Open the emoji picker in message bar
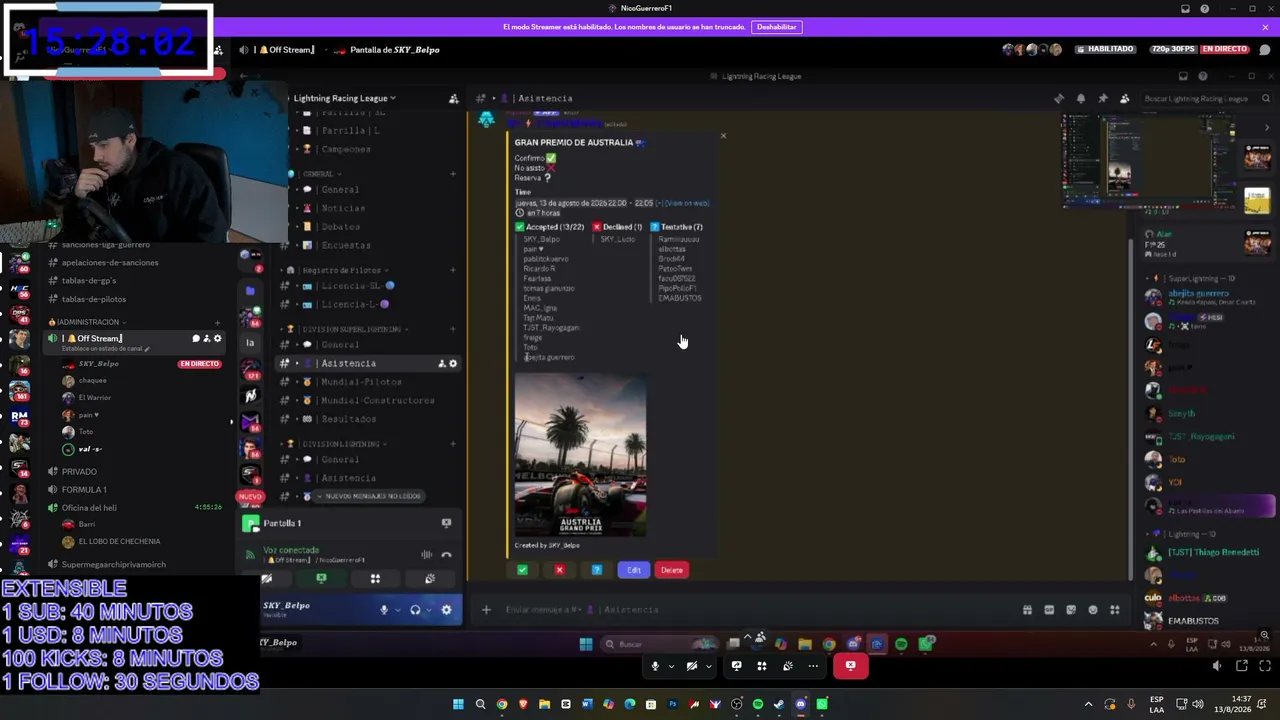Viewport: 1280px width, 720px height. pos(1093,609)
